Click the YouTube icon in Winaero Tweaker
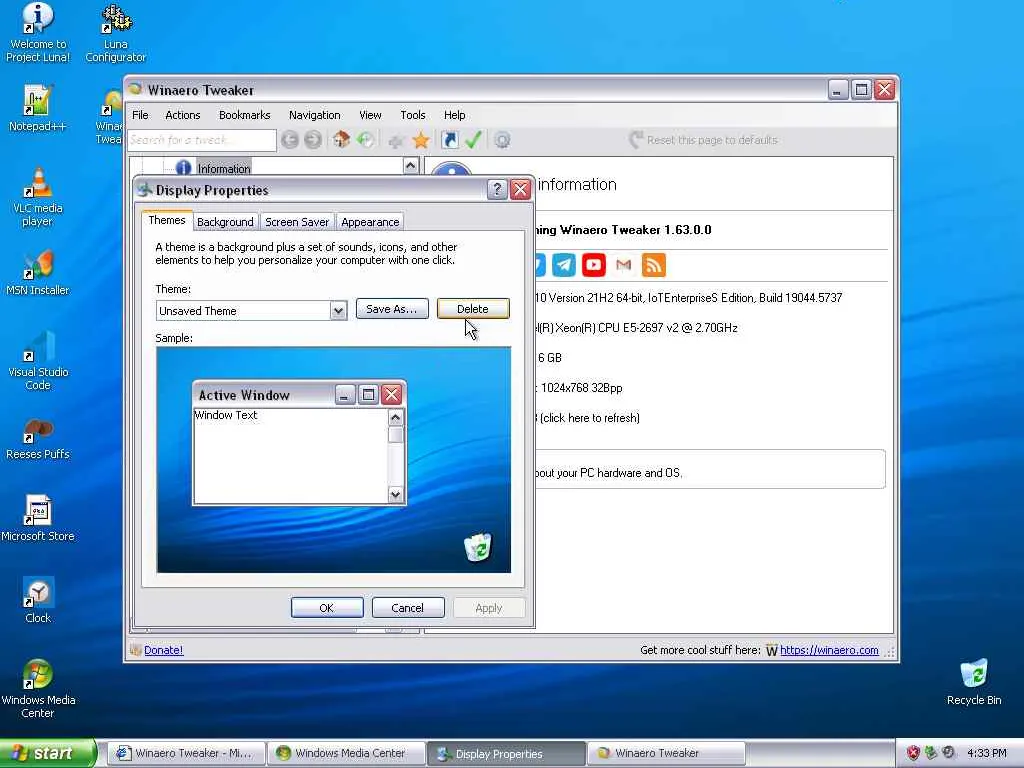Viewport: 1024px width, 768px height. (594, 265)
